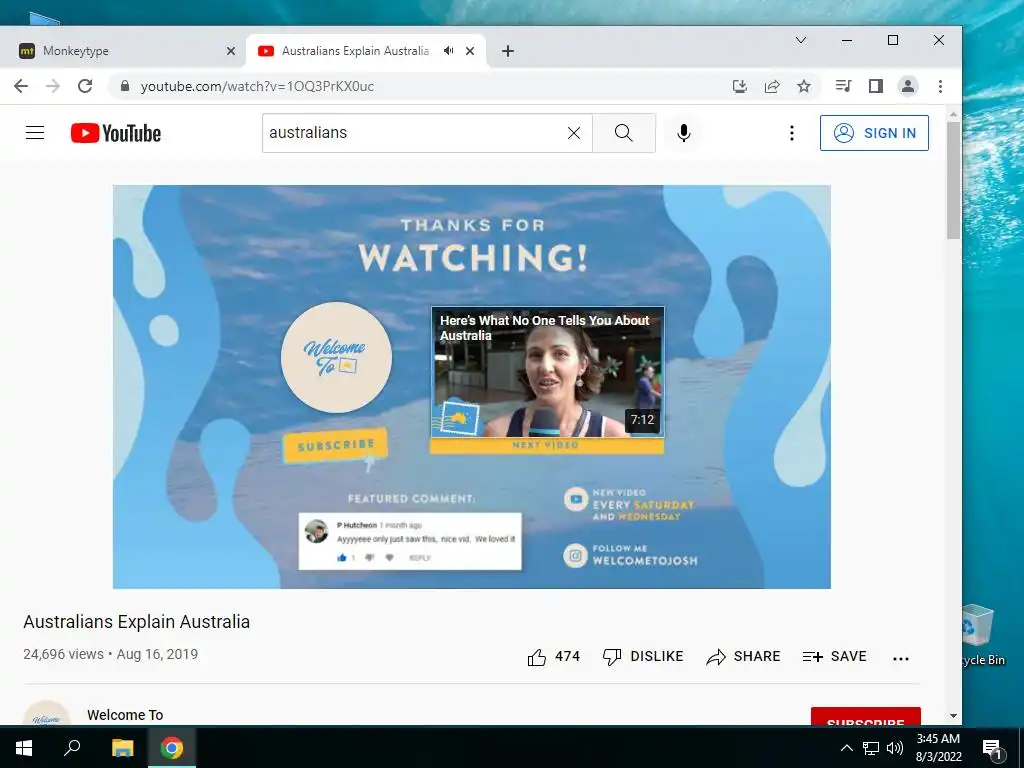Install app icon in the address bar

[x=740, y=86]
